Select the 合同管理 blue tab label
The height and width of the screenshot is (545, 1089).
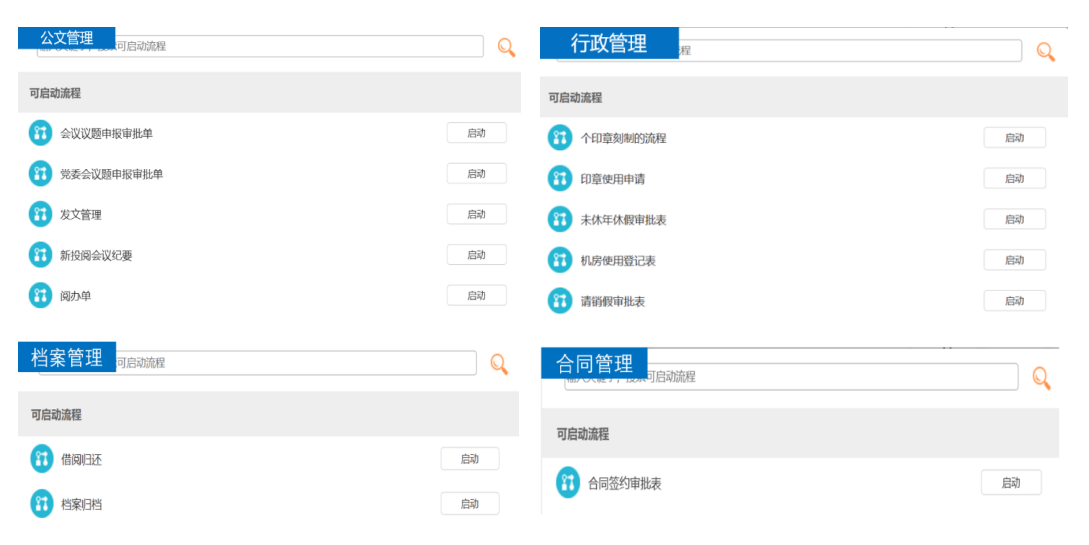pyautogui.click(x=594, y=363)
